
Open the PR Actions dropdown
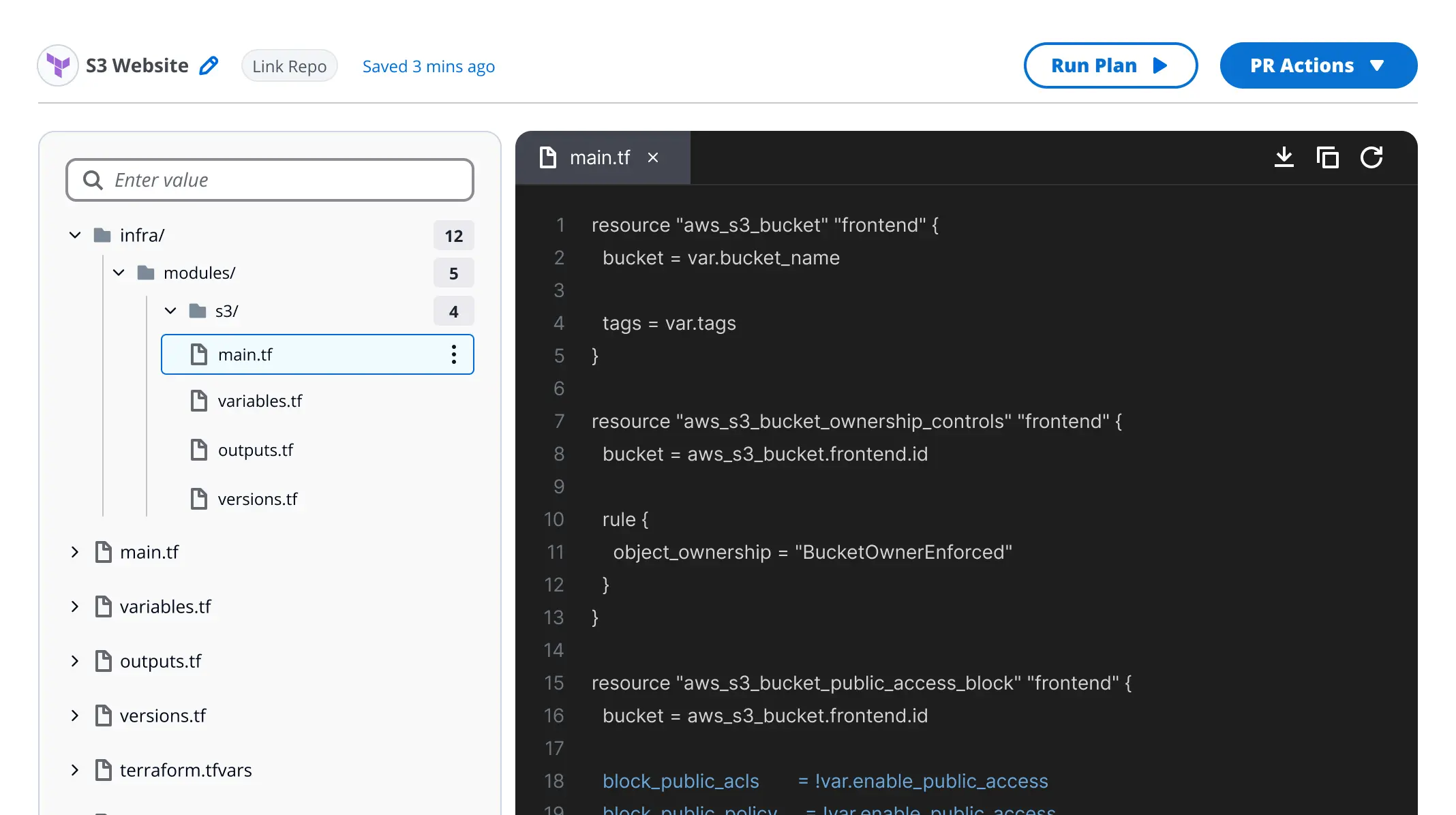click(x=1318, y=65)
